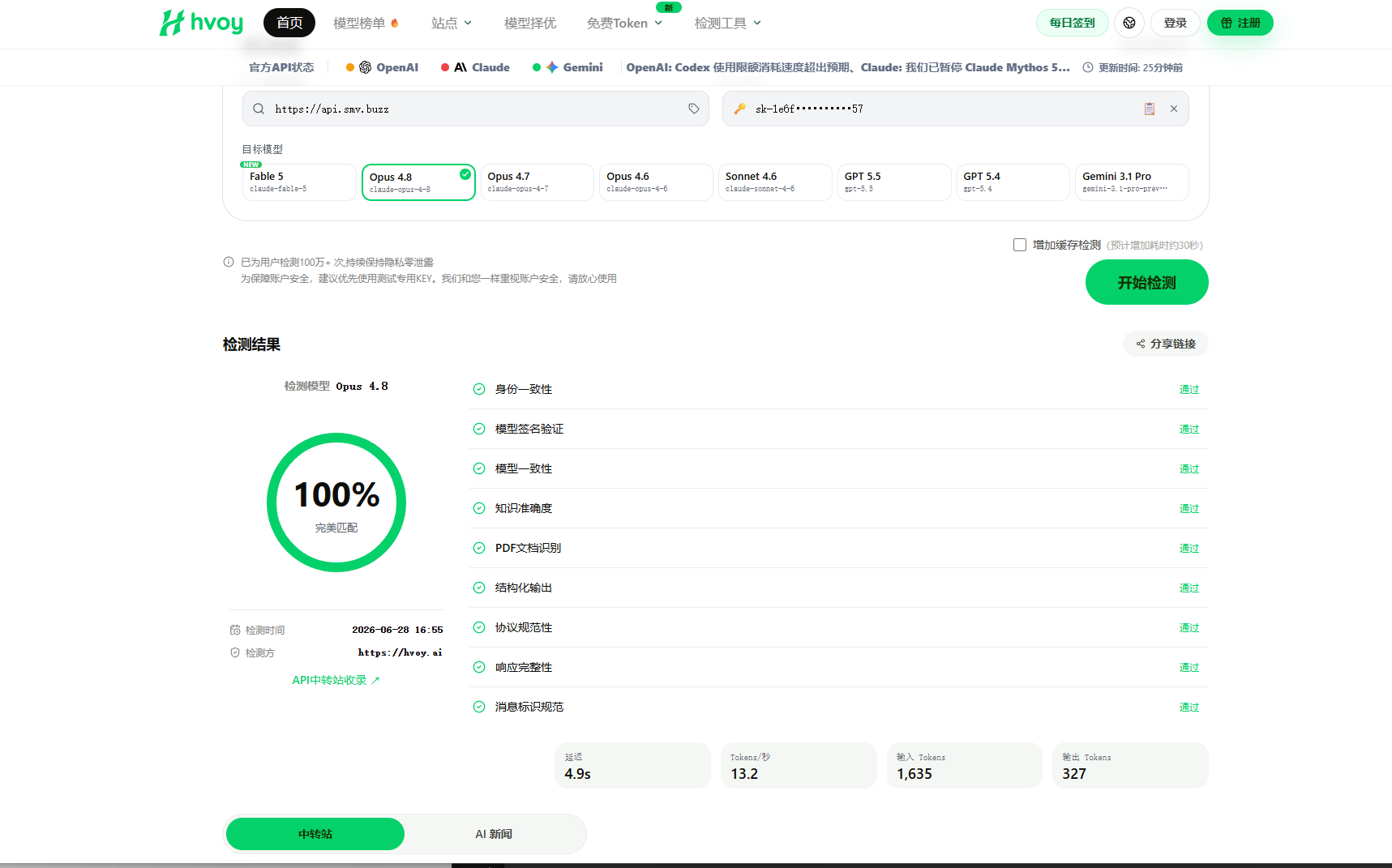Open the 模型榜单 nav item
This screenshot has height=868, width=1392.
click(366, 23)
